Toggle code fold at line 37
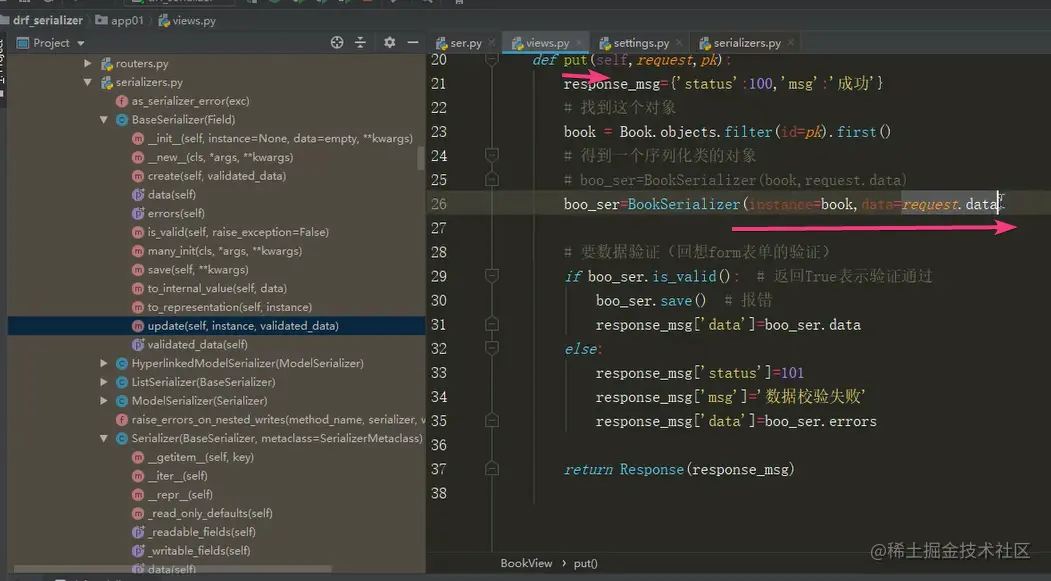 (491, 469)
